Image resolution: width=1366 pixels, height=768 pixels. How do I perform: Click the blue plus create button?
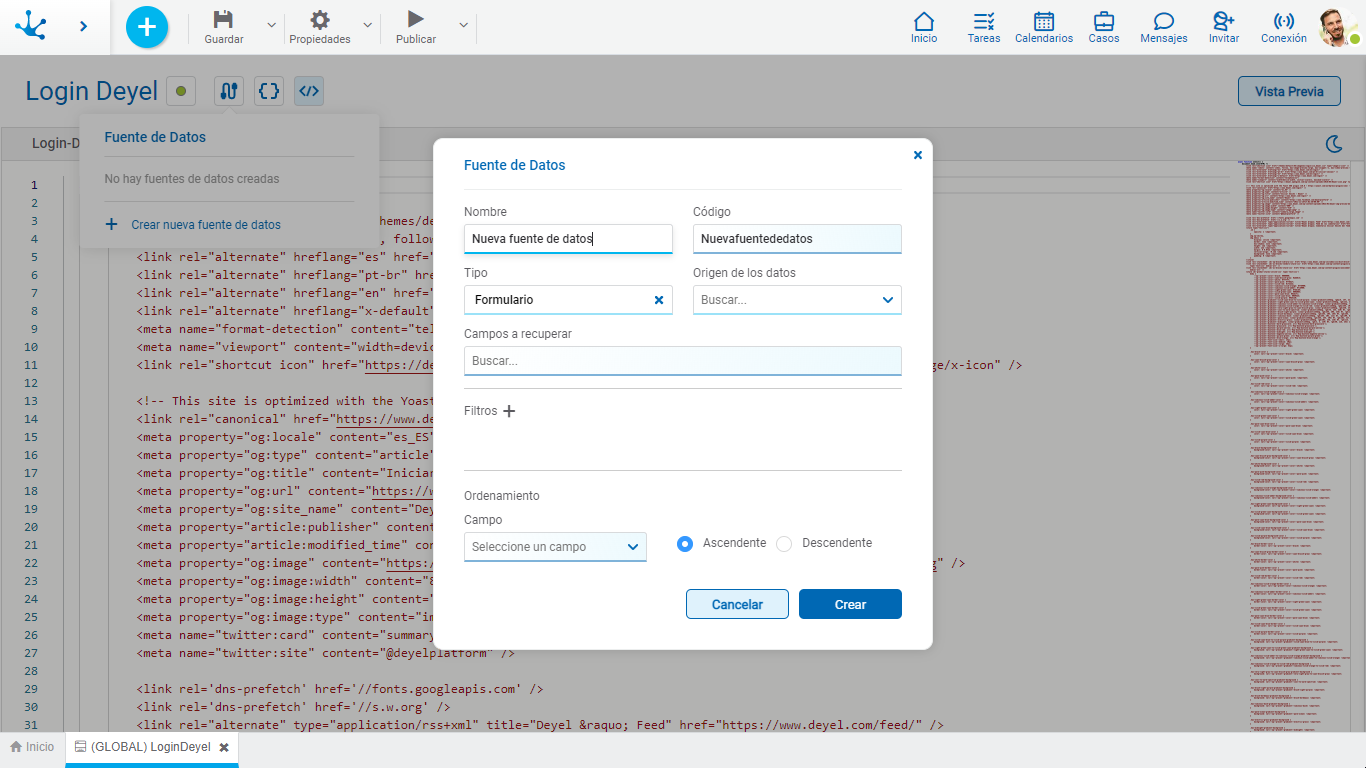click(x=147, y=27)
